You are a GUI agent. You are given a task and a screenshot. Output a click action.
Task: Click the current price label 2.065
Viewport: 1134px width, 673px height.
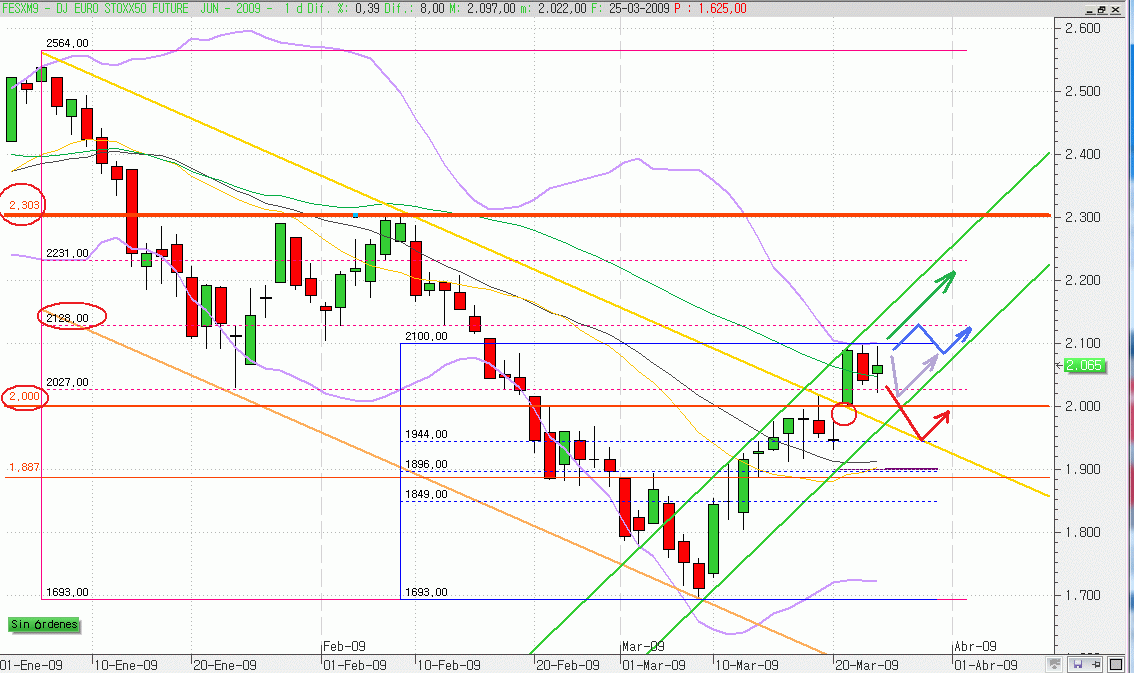point(1083,365)
